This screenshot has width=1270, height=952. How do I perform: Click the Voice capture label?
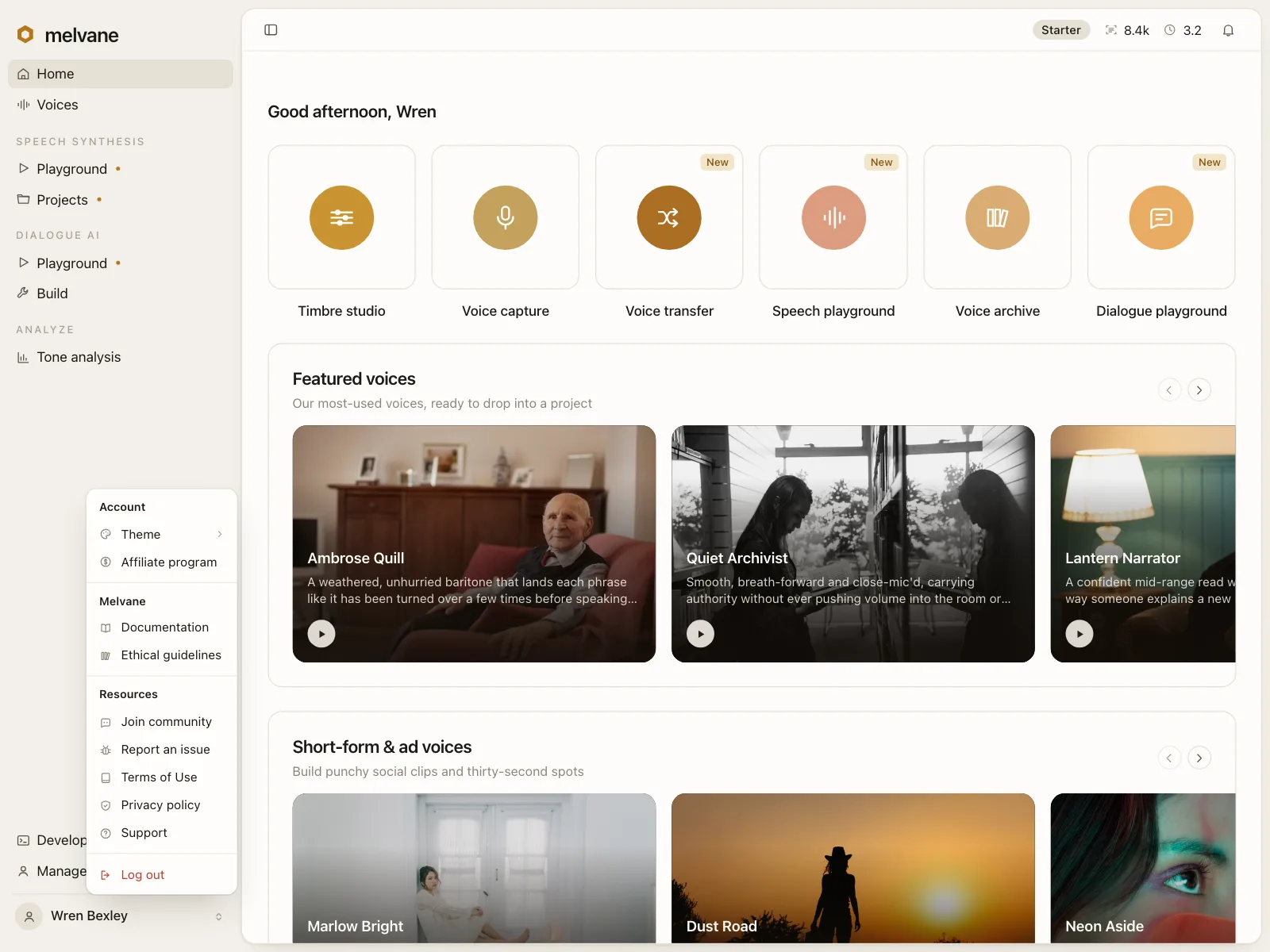pos(506,311)
